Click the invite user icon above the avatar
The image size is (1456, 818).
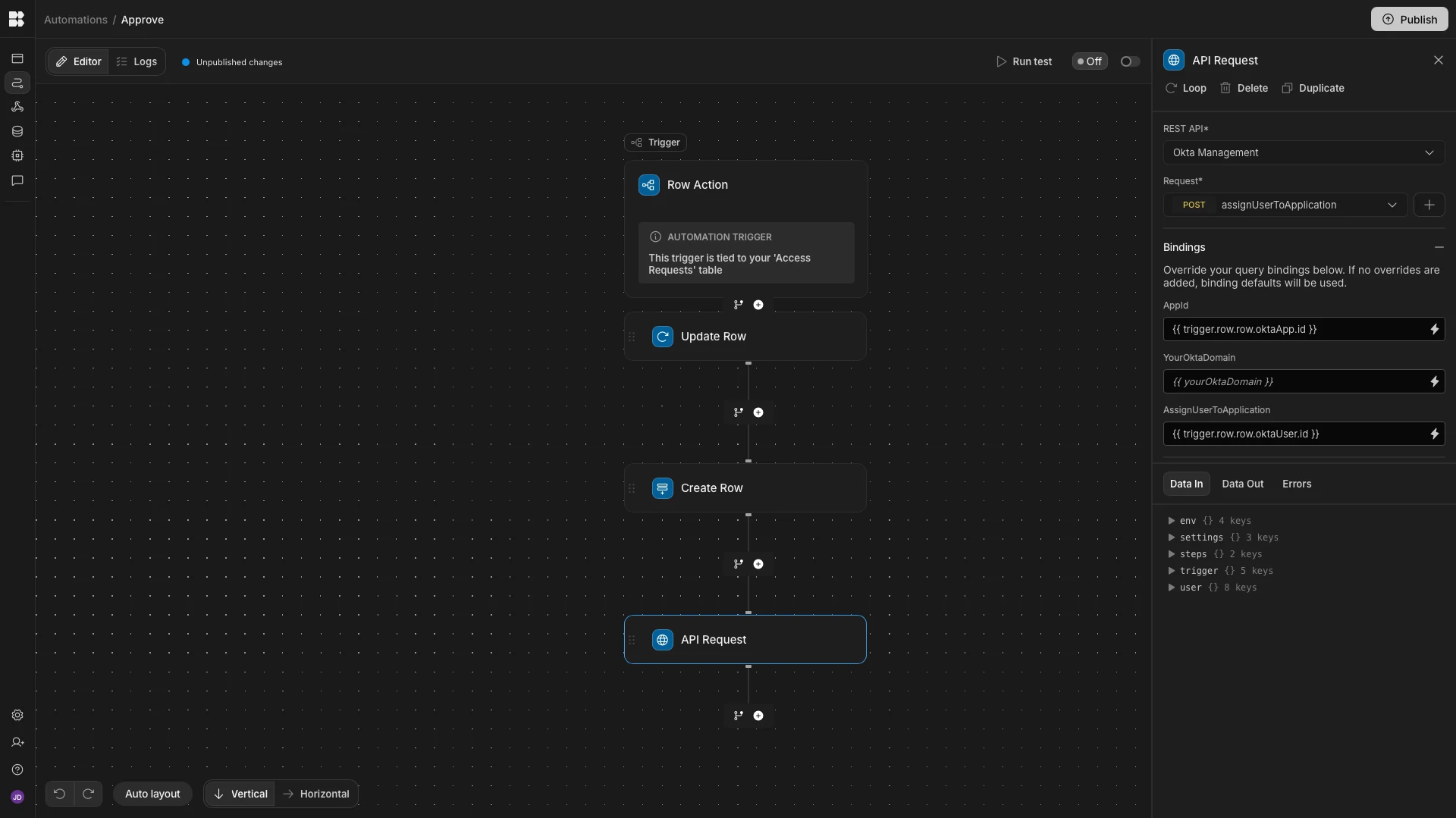coord(17,742)
